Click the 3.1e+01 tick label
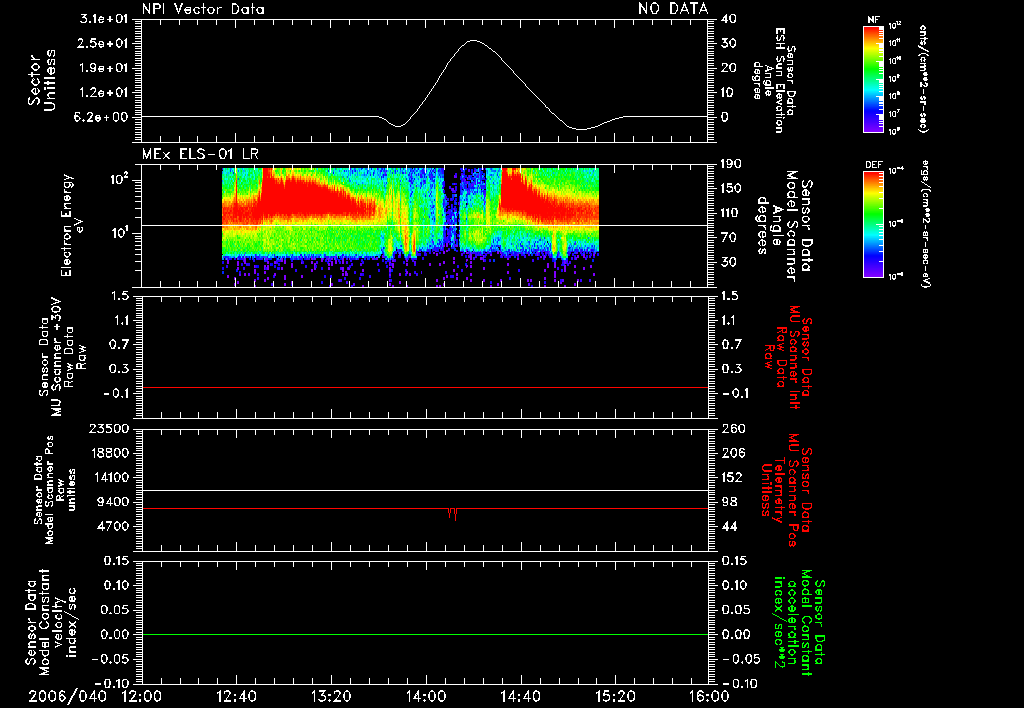Image resolution: width=1024 pixels, height=708 pixels. coord(104,19)
